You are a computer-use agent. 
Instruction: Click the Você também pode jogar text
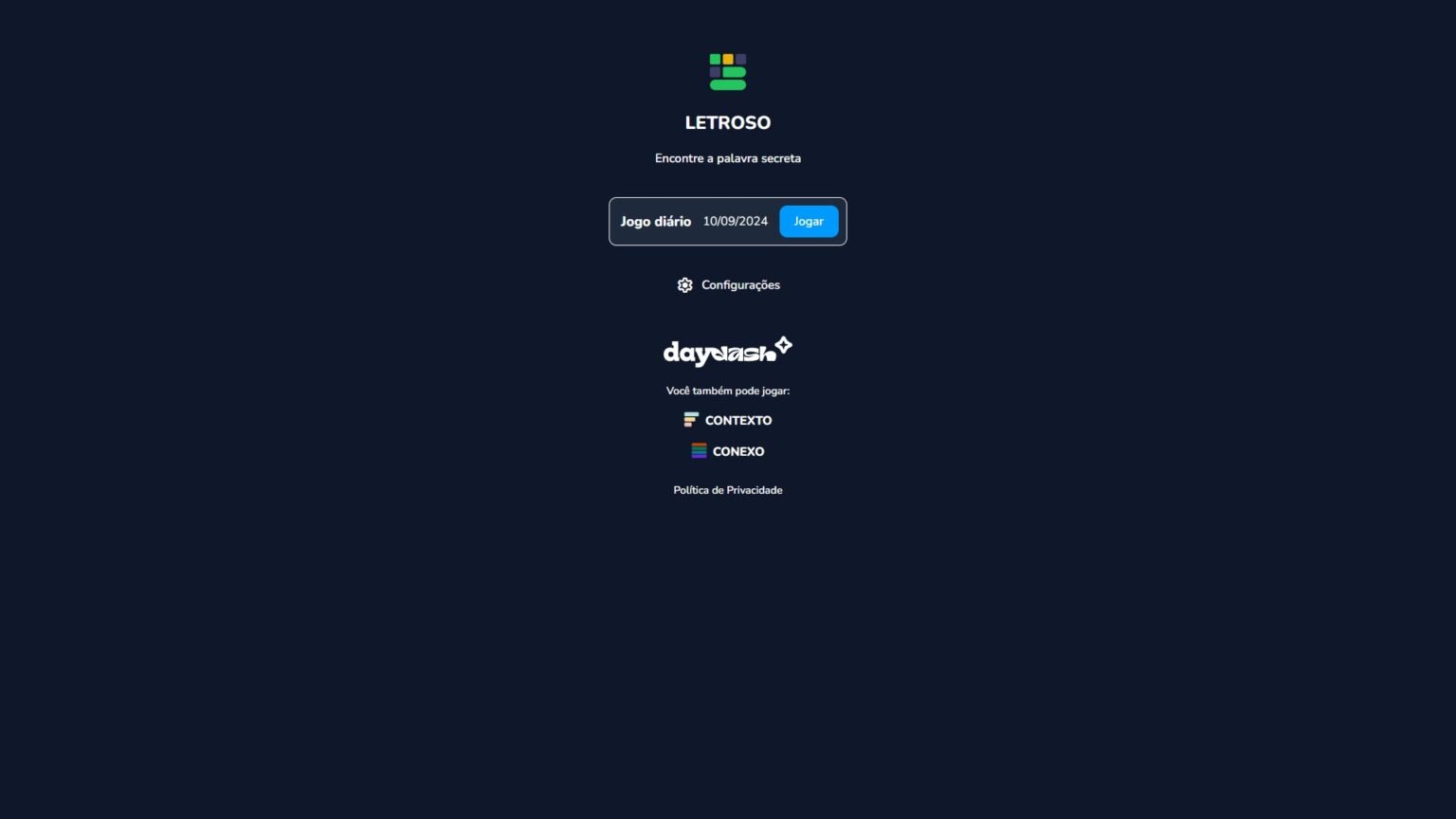coord(728,391)
